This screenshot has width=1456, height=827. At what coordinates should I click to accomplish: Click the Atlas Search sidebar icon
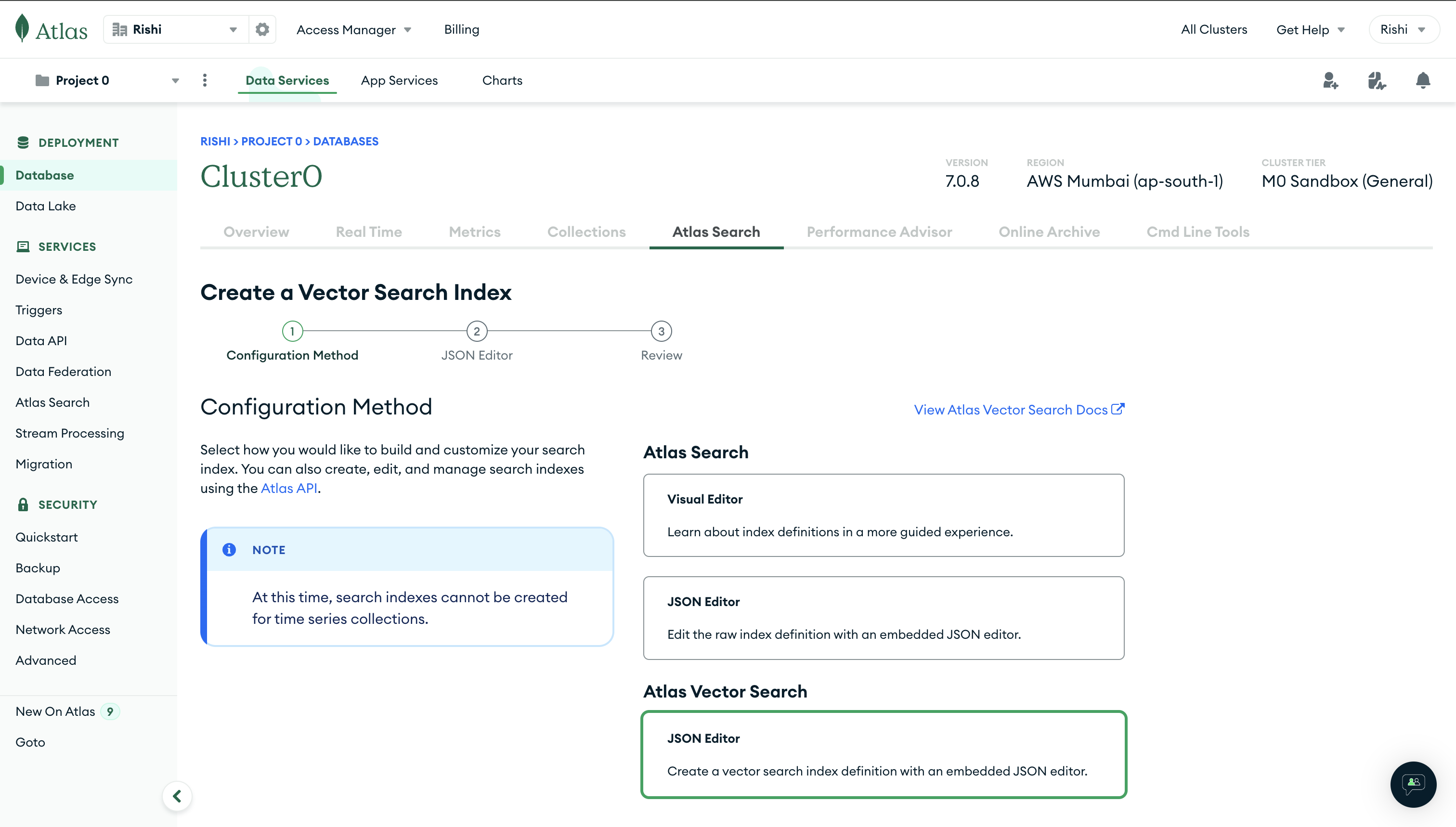53,402
